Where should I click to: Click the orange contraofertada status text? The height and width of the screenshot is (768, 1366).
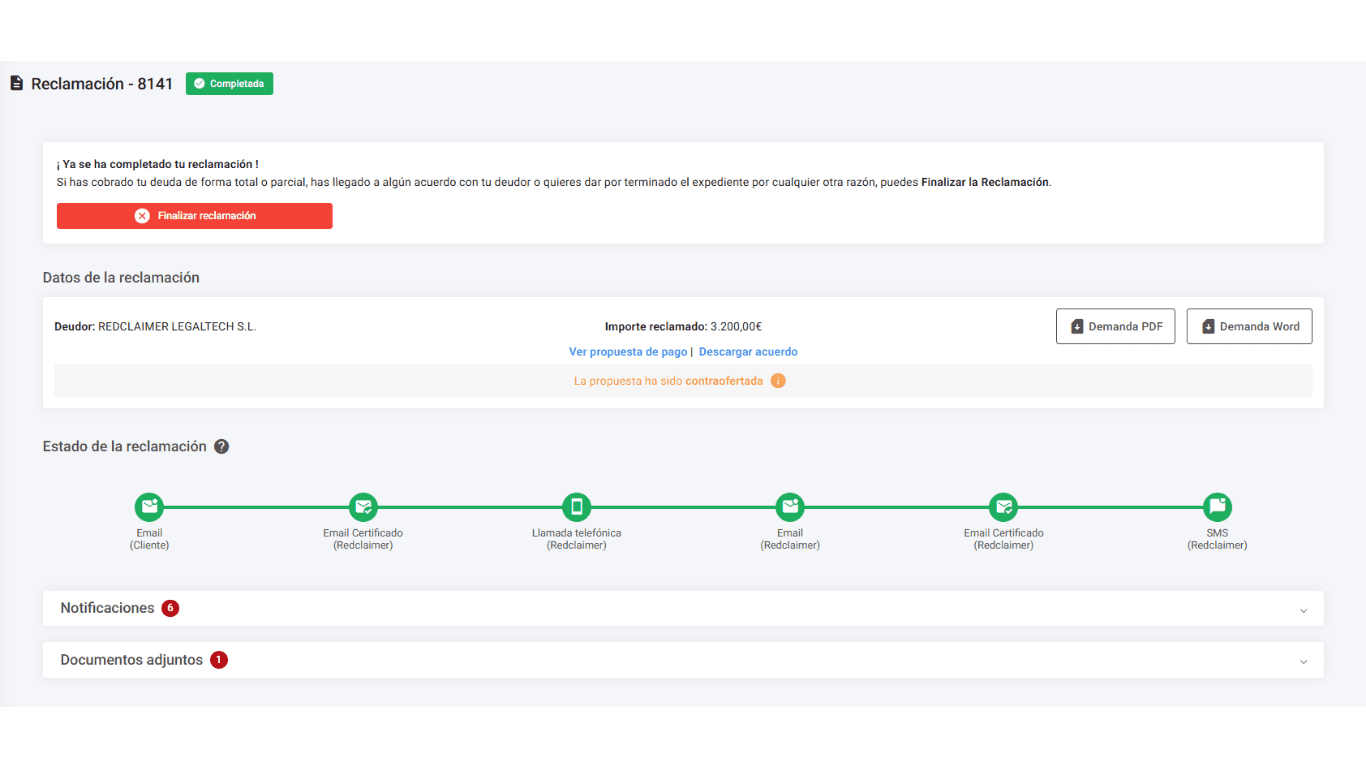724,381
